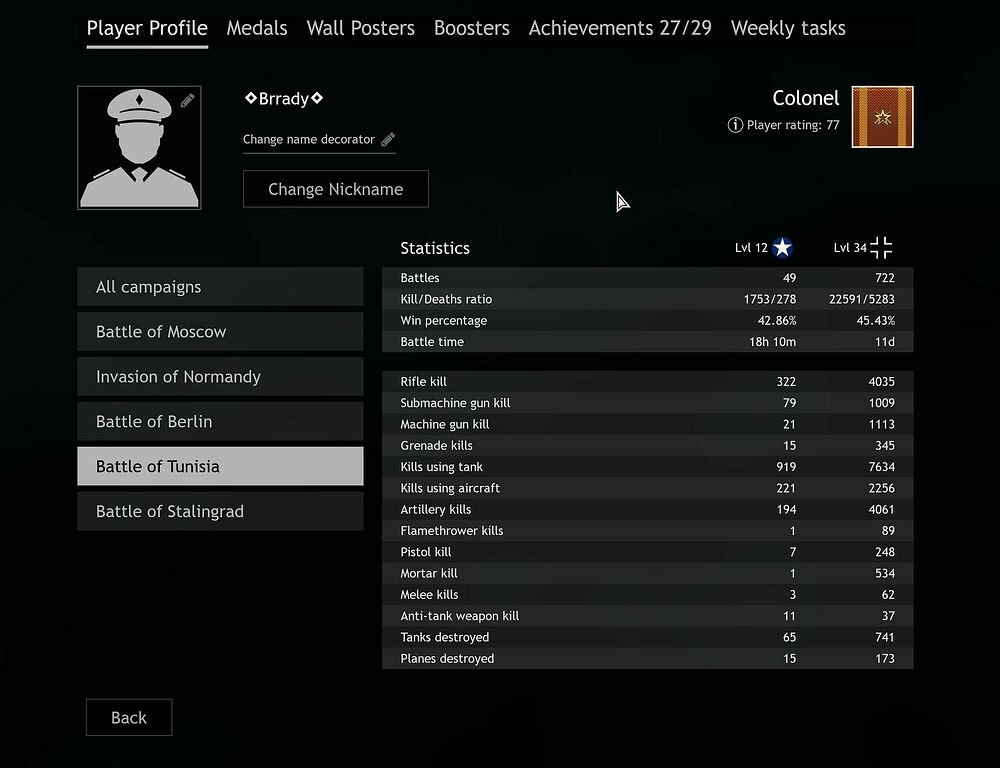The image size is (1000, 768).
Task: Open the Boosters tab
Action: pos(471,28)
